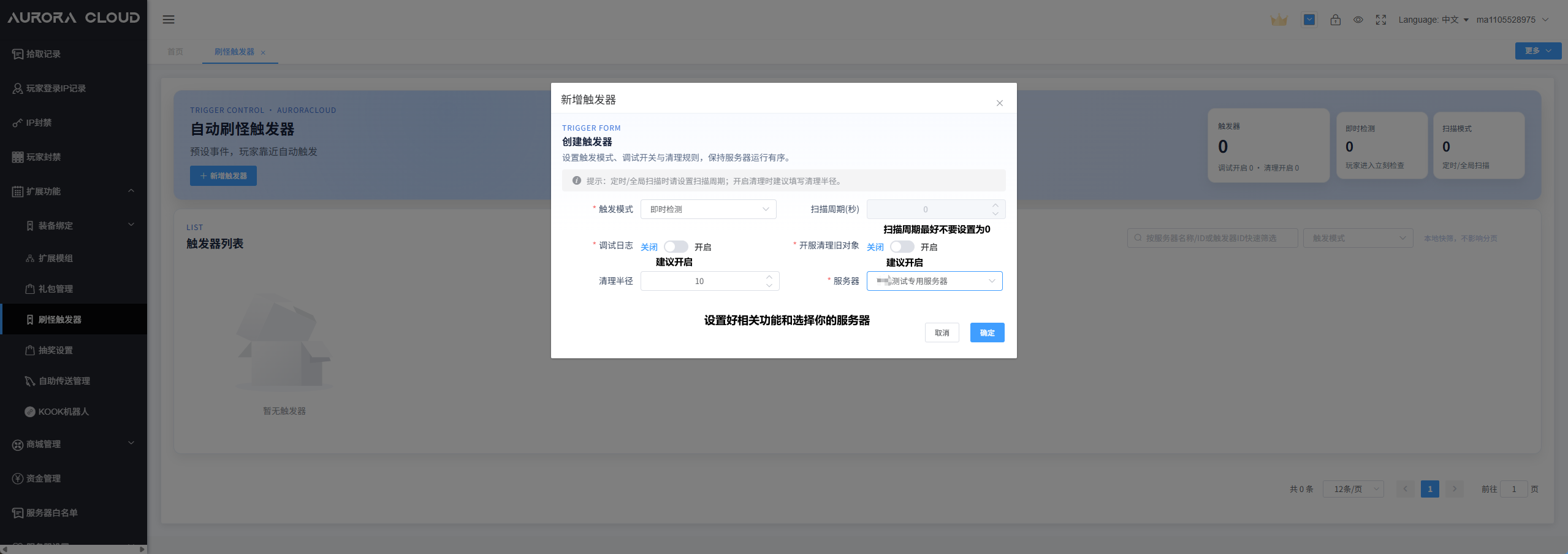The width and height of the screenshot is (1568, 554).
Task: Open the Language dropdown
Action: (x=1433, y=20)
